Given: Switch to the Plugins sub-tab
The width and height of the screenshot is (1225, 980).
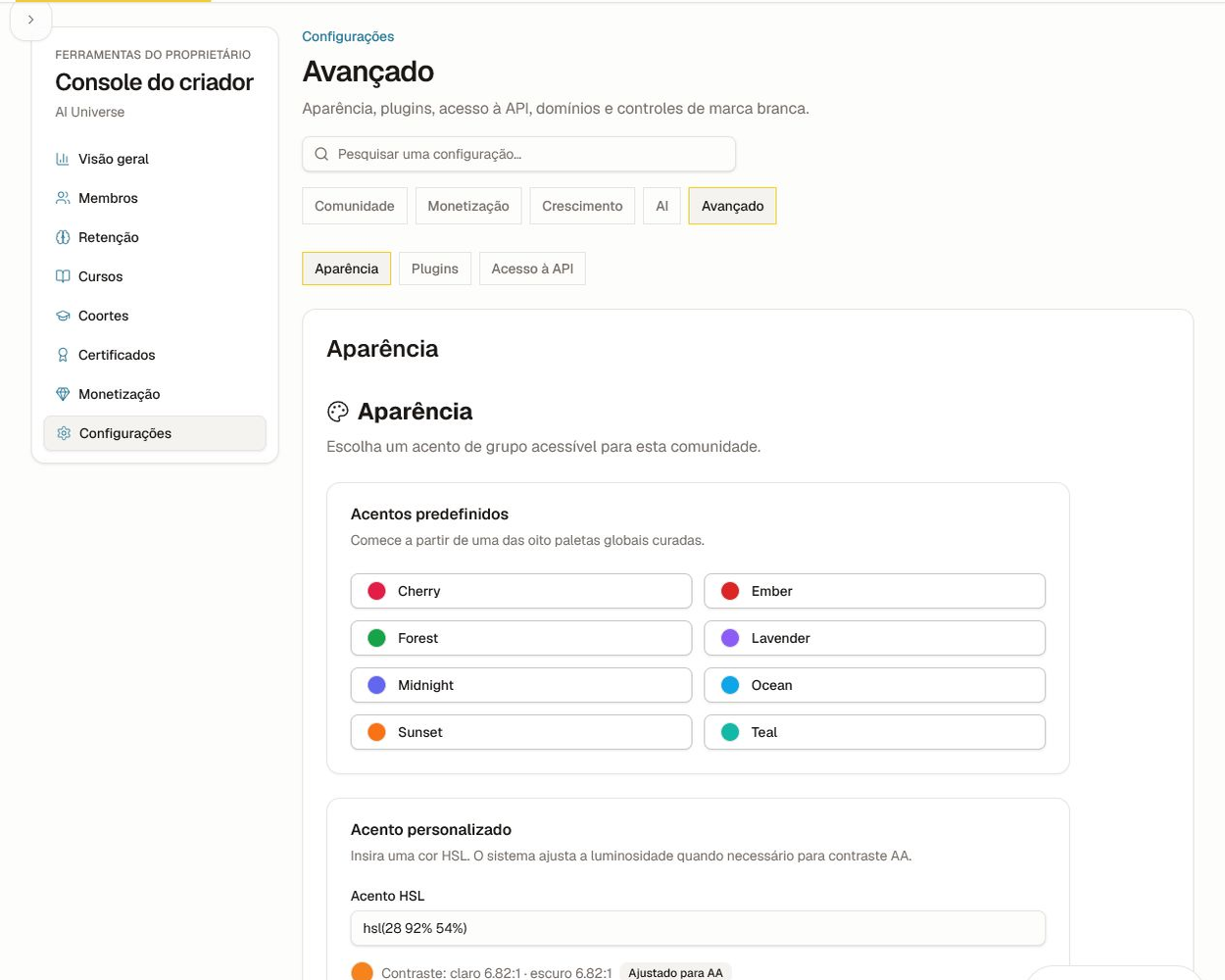Looking at the screenshot, I should click(435, 269).
